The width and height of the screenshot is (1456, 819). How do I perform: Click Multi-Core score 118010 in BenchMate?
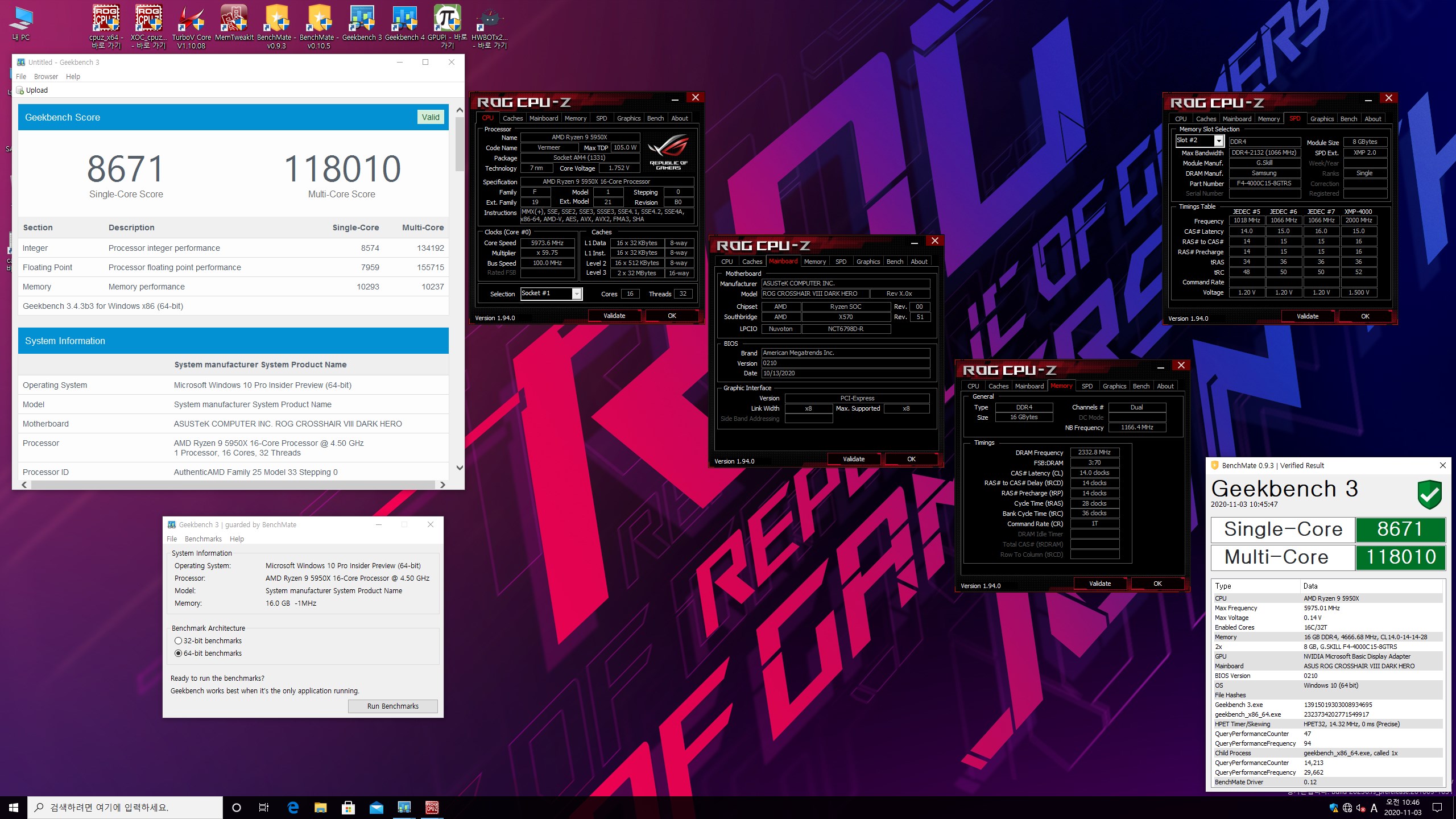coord(1401,557)
